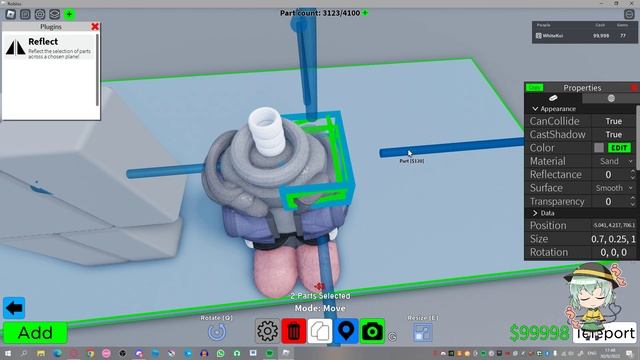Click WhiteKoi in the player list
Screen dimensions: 640x360
tap(552, 36)
